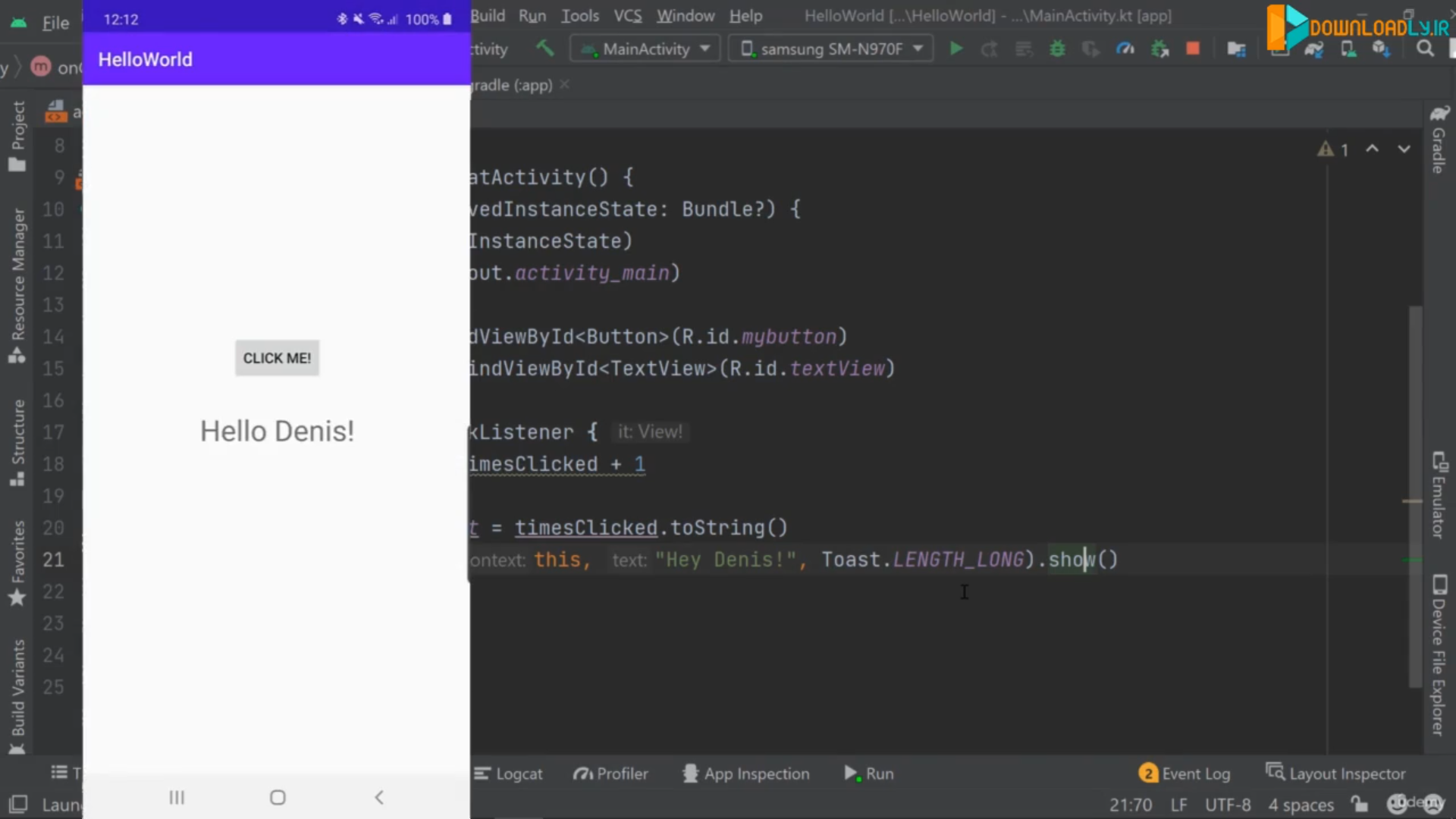Stop the running app with red square
Viewport: 1456px width, 819px height.
[1193, 49]
